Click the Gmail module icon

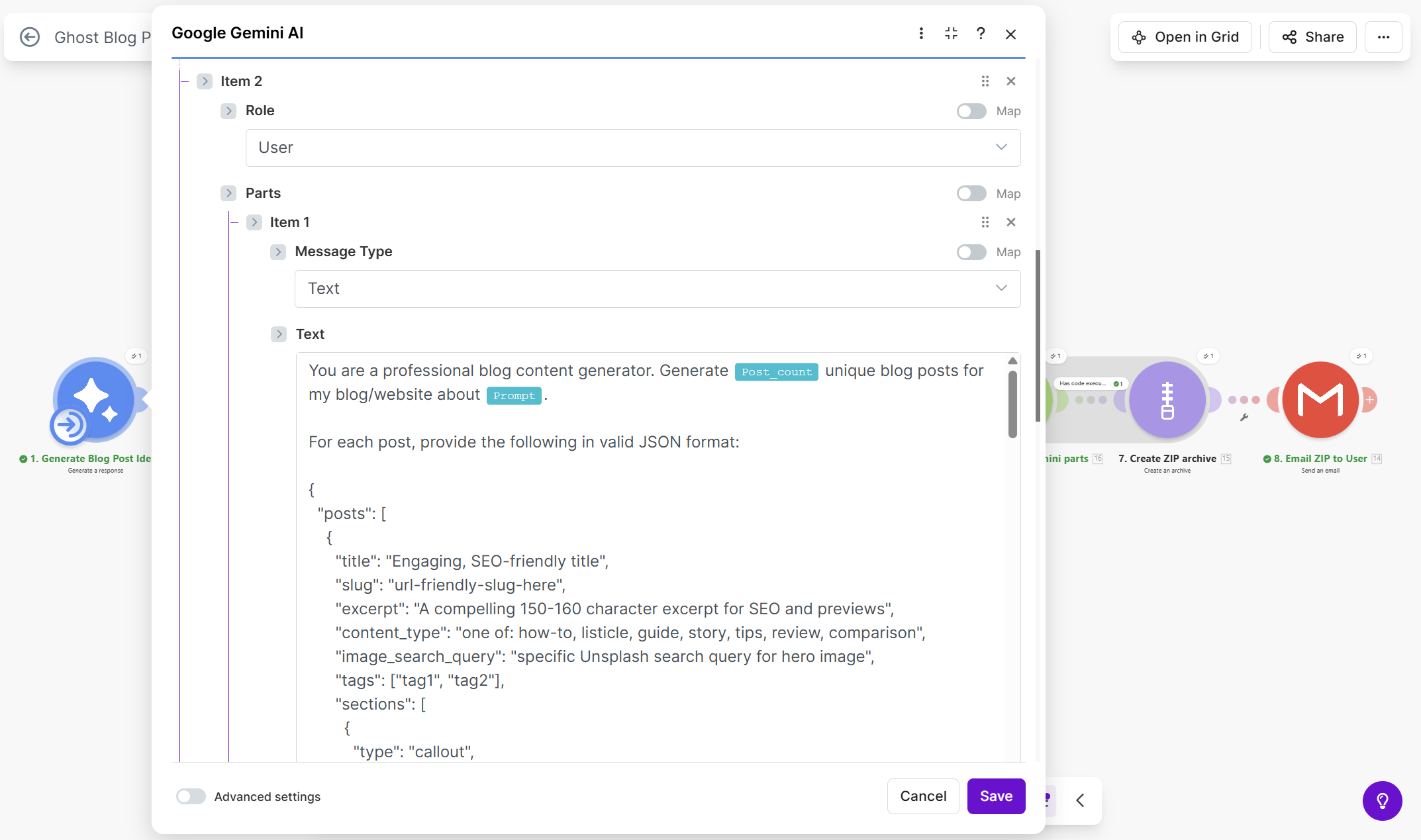coord(1320,400)
